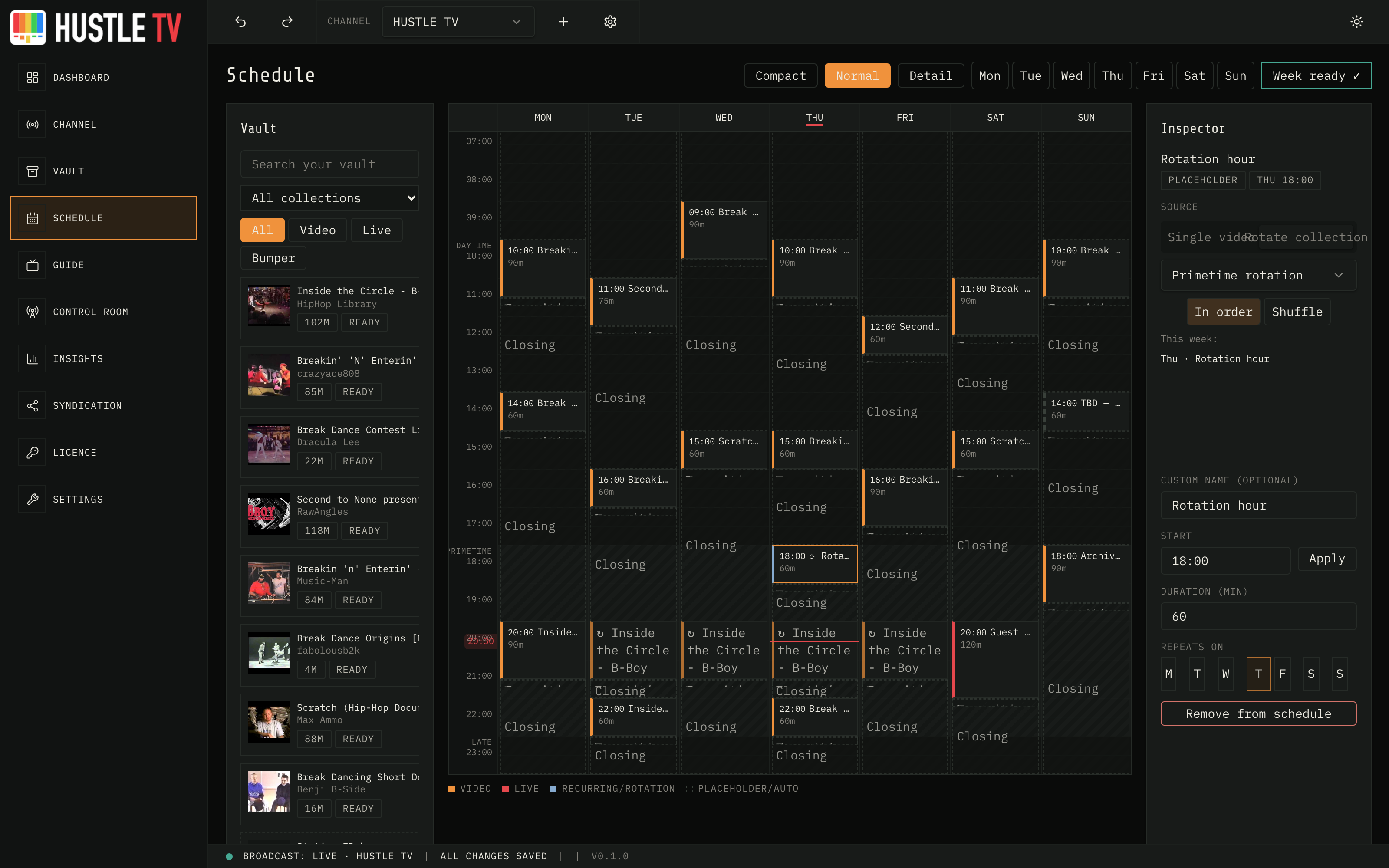
Task: Select Sat 20:00 Guest live block
Action: (x=995, y=659)
